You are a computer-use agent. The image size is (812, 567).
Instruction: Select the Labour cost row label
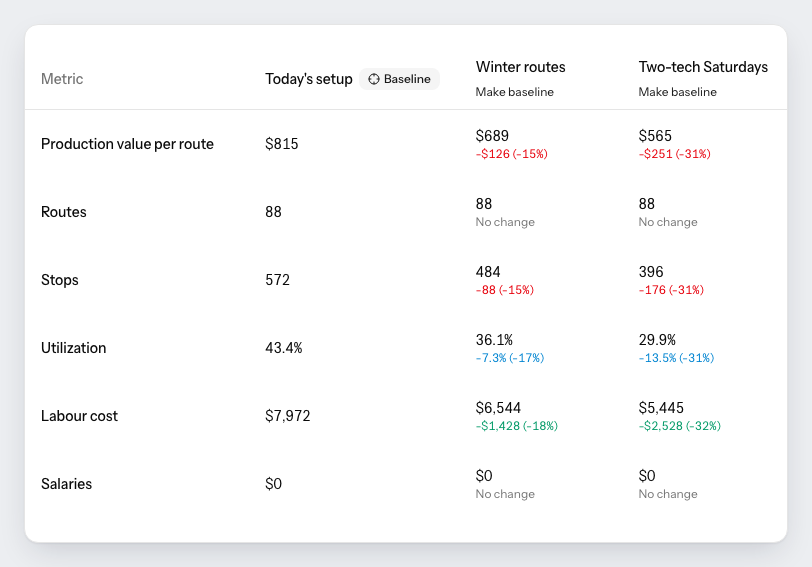[79, 416]
